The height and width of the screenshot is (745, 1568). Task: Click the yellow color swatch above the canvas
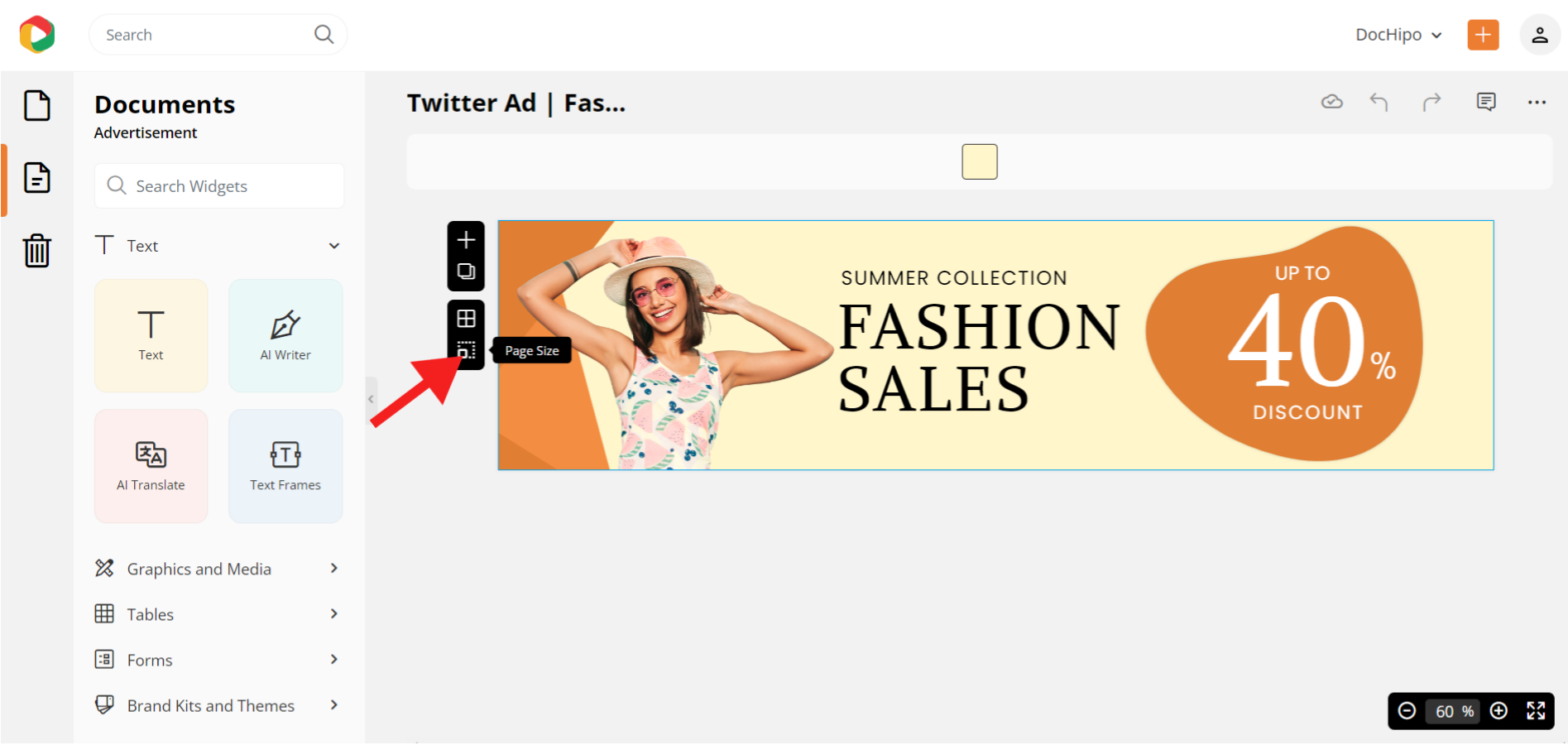[979, 161]
